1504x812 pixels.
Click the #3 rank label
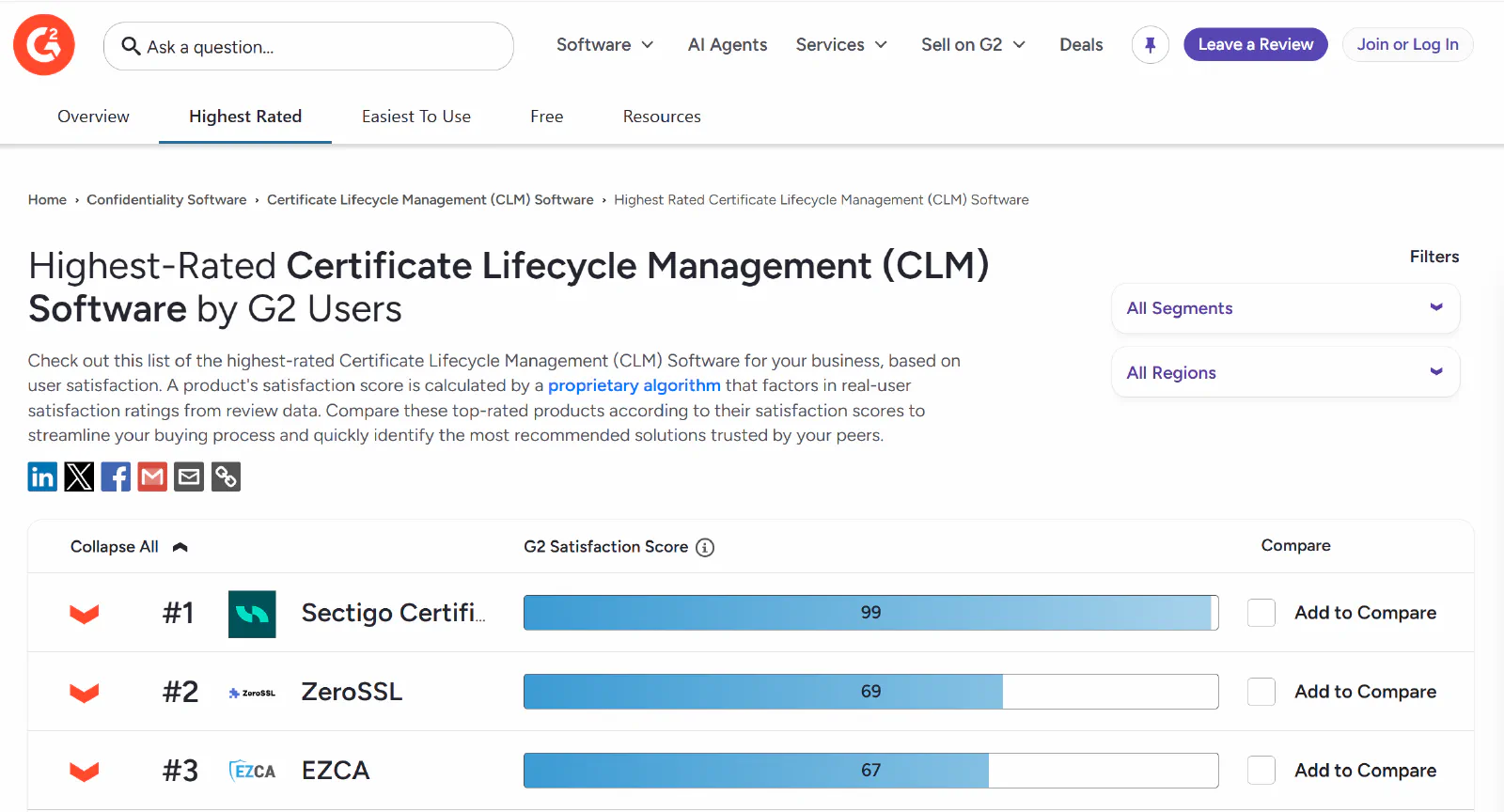pyautogui.click(x=180, y=771)
